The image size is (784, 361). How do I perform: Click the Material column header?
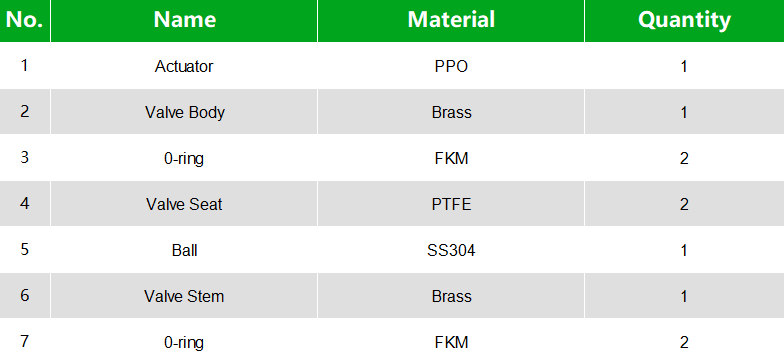coord(451,20)
